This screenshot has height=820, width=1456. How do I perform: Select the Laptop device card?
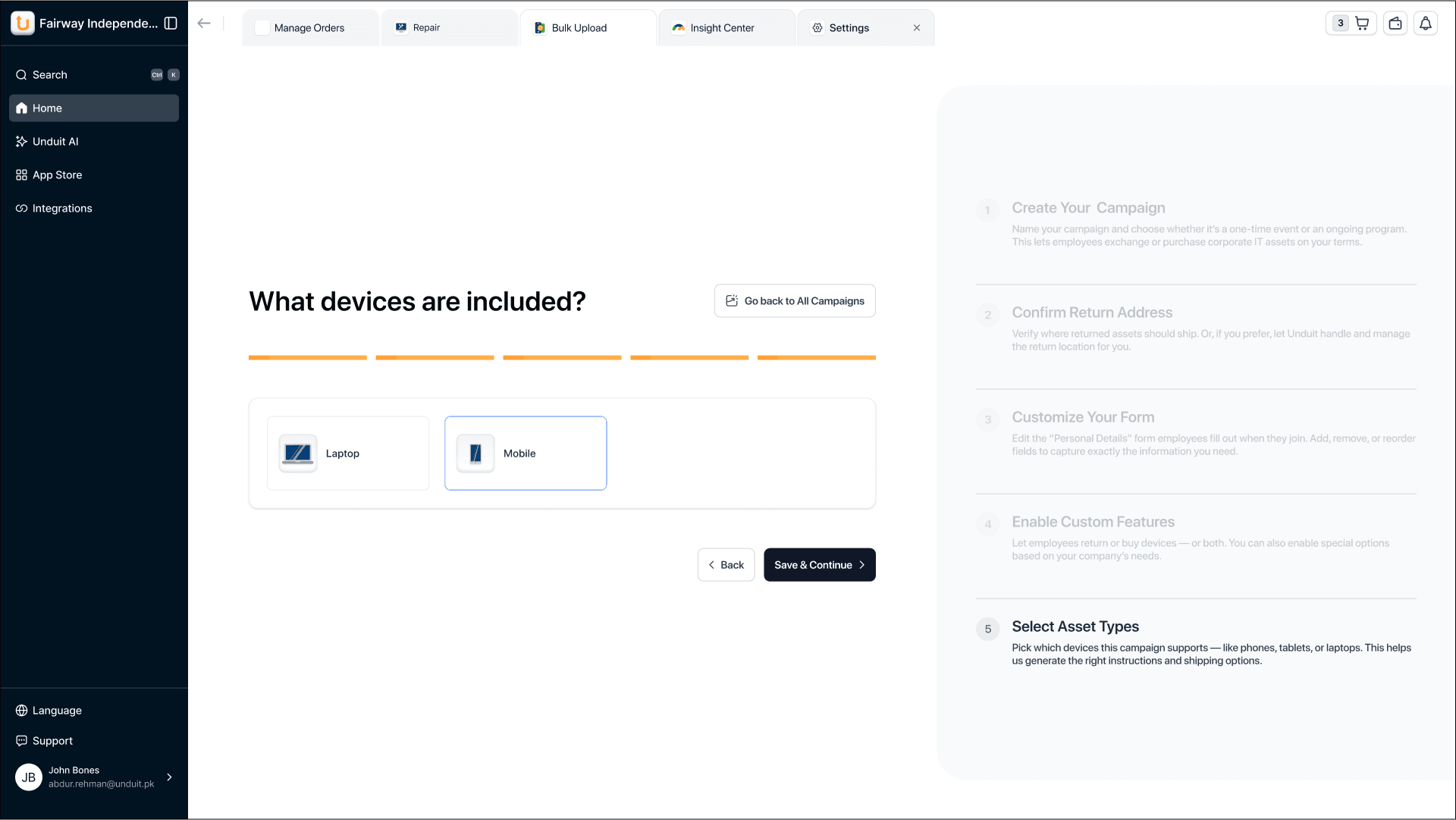point(347,453)
